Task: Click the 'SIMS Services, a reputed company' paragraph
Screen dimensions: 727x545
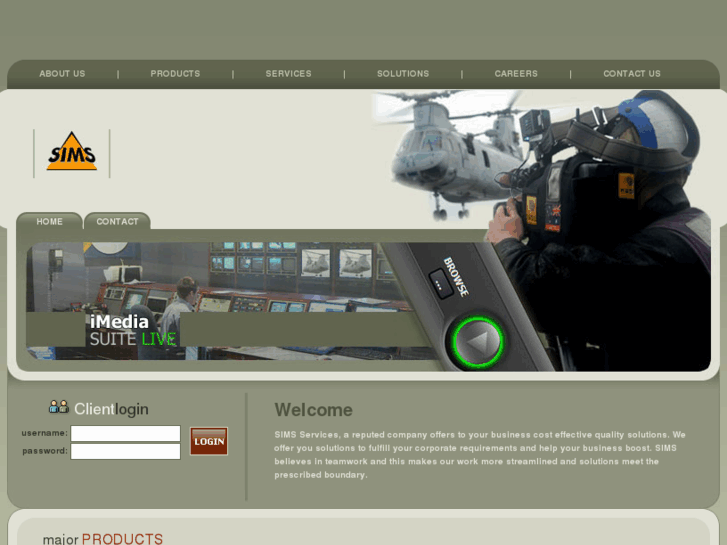Action: click(479, 455)
